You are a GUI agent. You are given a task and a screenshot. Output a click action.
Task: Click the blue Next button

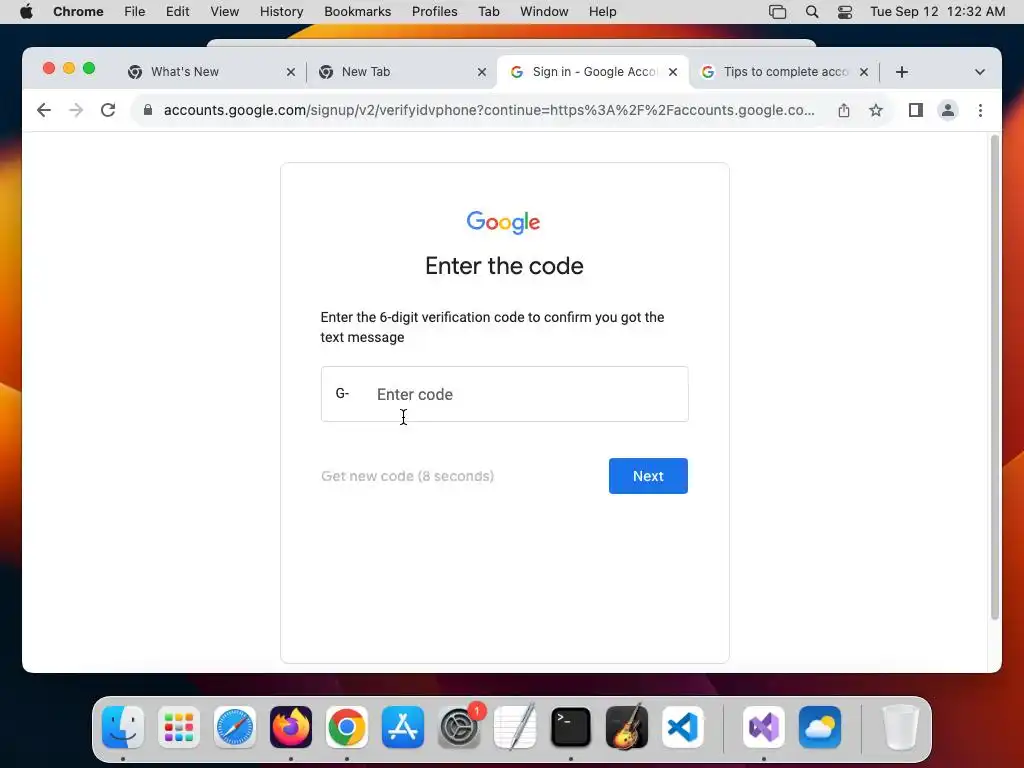tap(648, 476)
